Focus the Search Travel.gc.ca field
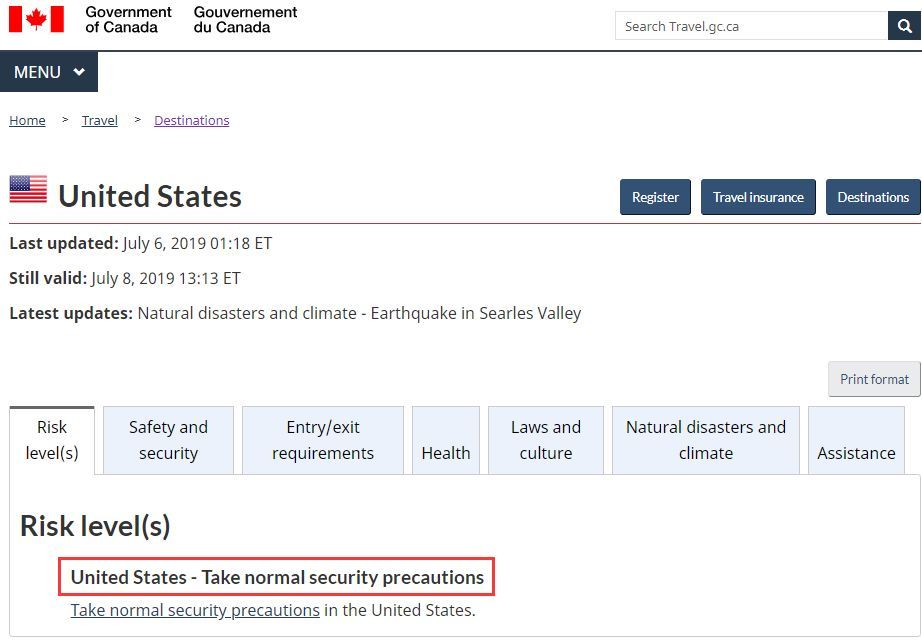Viewport: 922px width, 642px height. click(751, 26)
